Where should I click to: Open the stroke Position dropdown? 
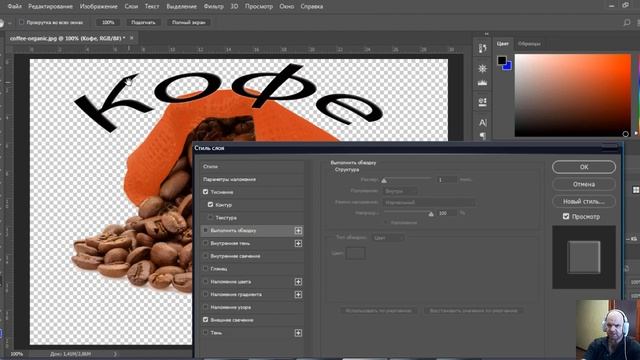point(400,191)
